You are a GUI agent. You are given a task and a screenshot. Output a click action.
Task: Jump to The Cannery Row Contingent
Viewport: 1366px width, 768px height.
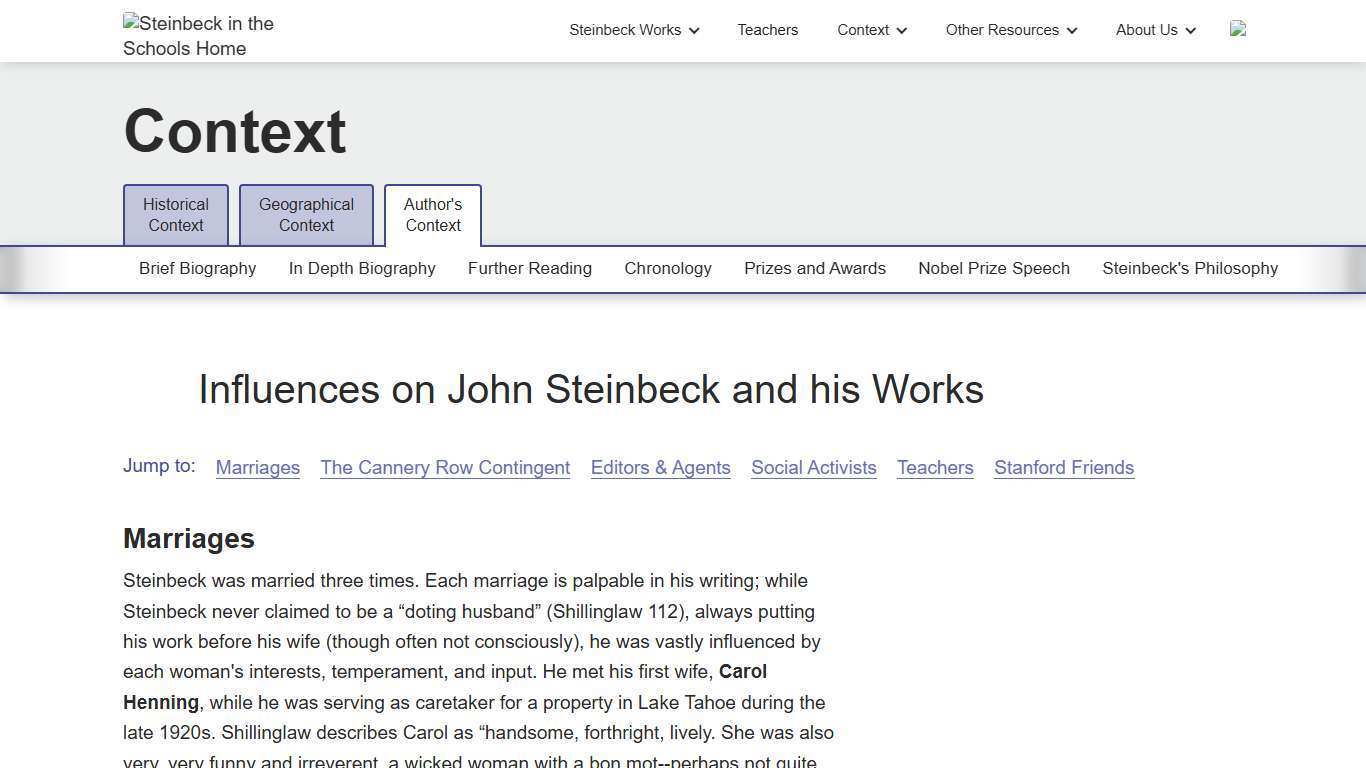[x=445, y=467]
